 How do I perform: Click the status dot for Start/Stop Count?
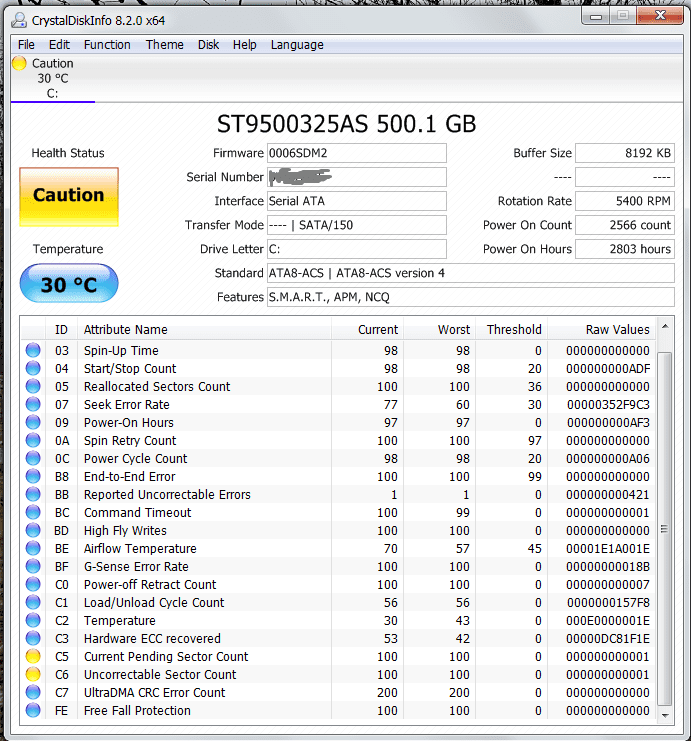(33, 368)
